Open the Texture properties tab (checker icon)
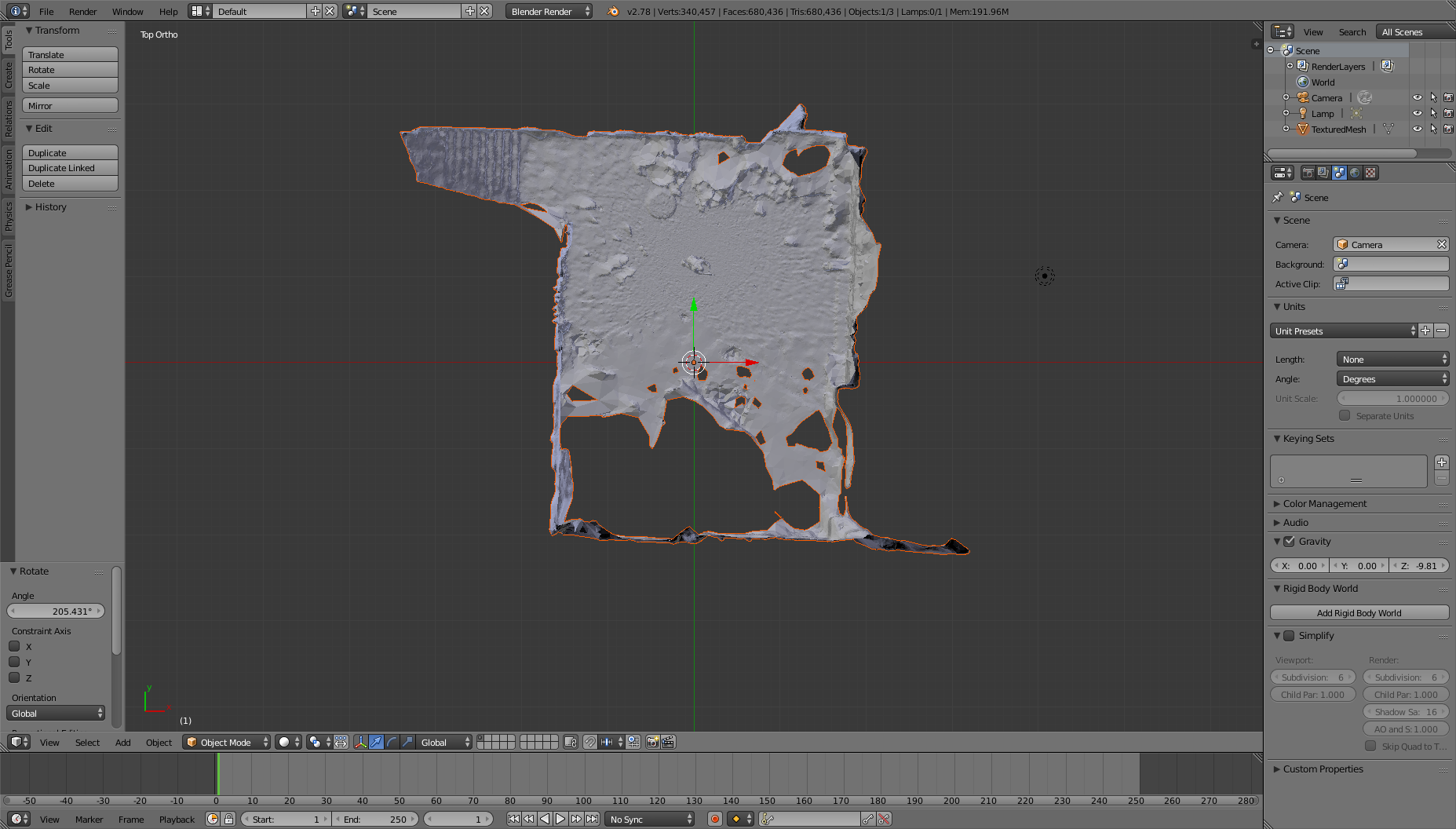 (x=1370, y=173)
